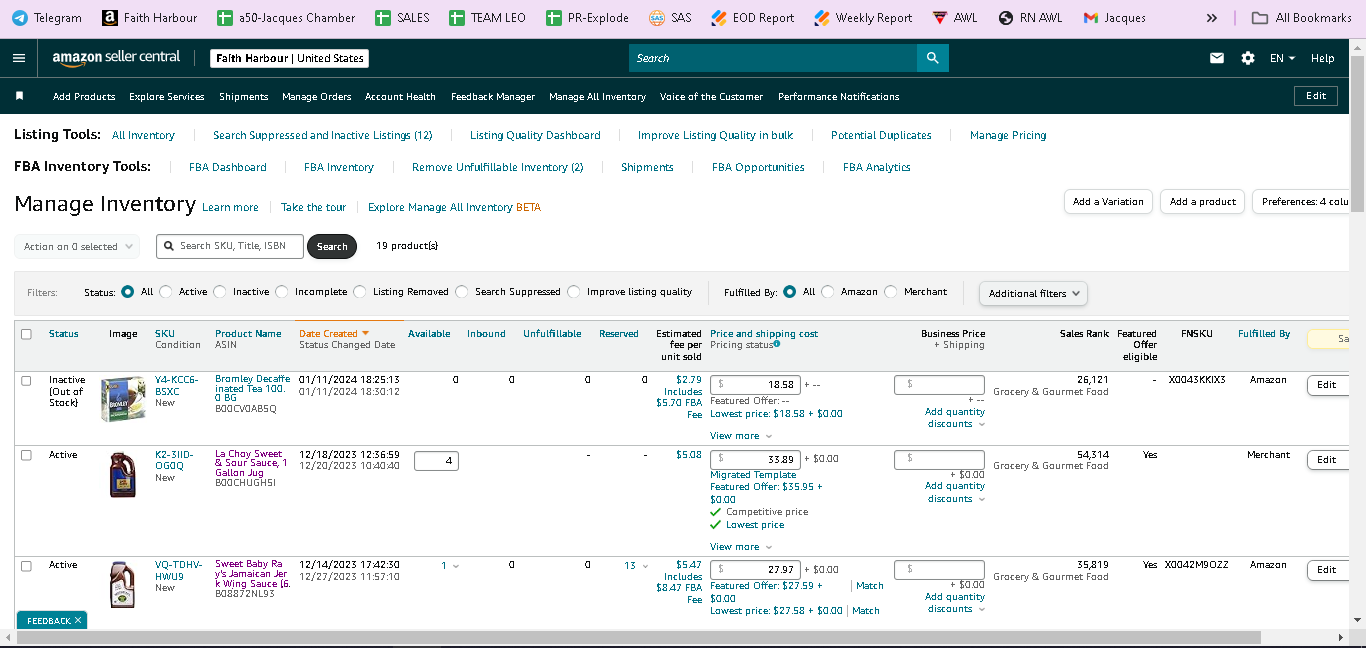The image size is (1366, 648).
Task: Close the Feedback tab with X
Action: (78, 621)
